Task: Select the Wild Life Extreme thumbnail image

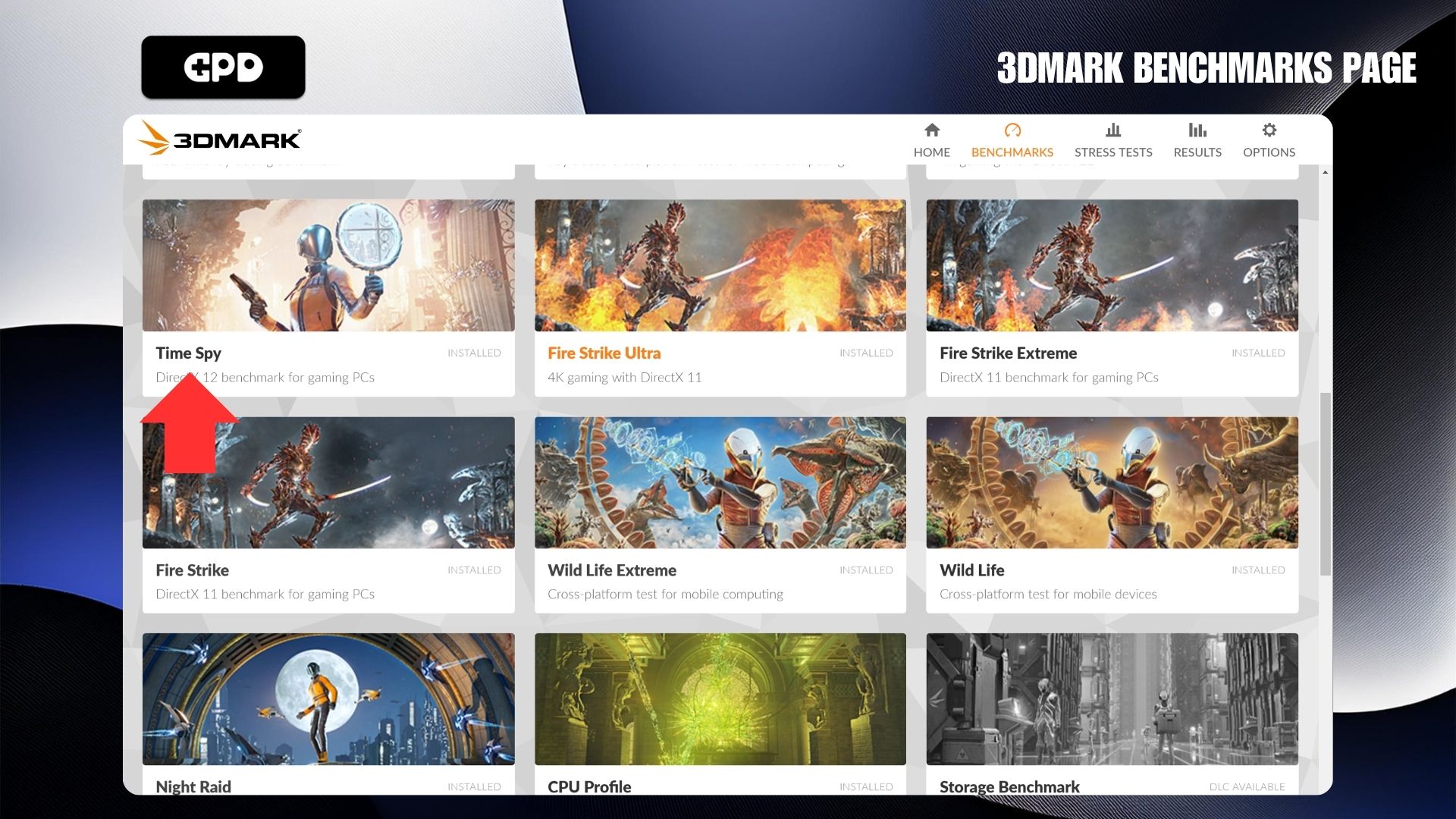Action: [x=720, y=482]
